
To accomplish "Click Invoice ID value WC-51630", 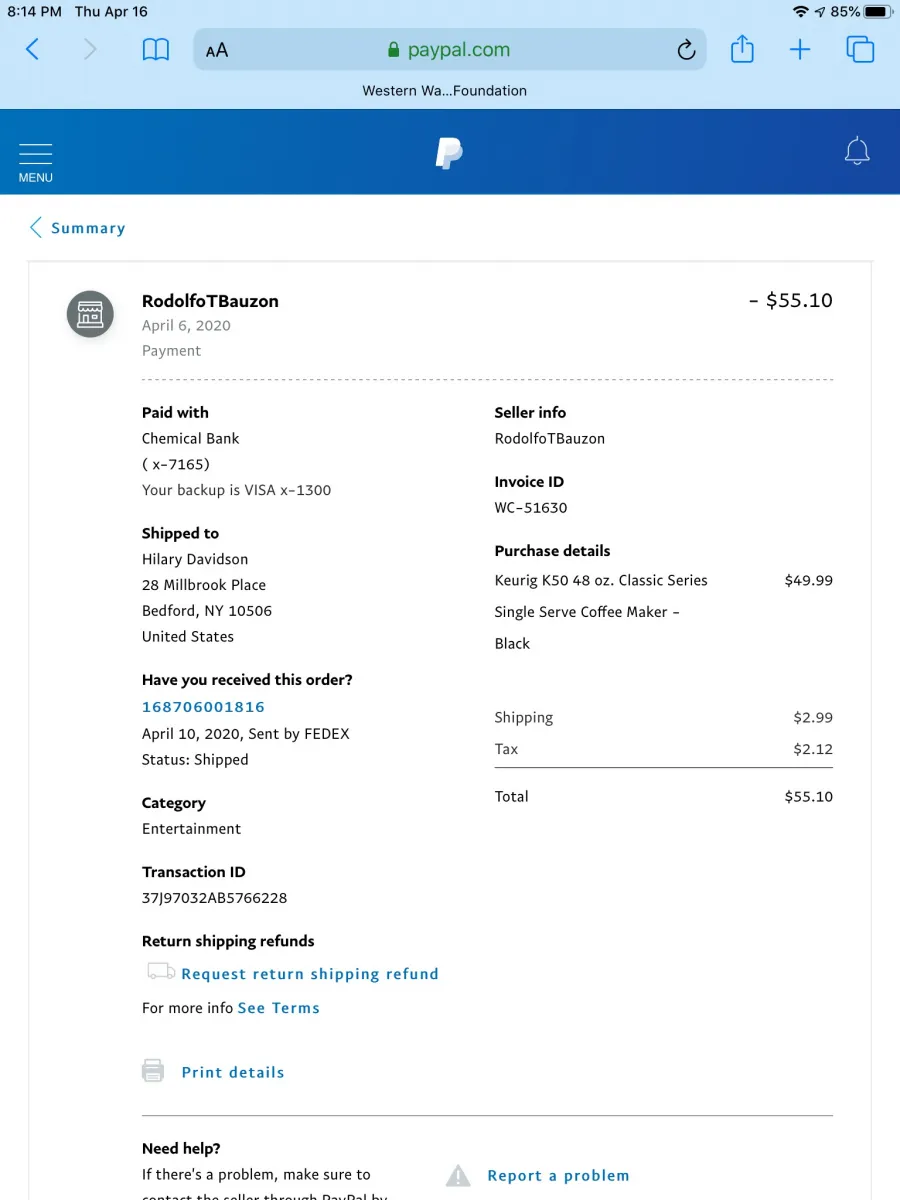I will point(531,507).
